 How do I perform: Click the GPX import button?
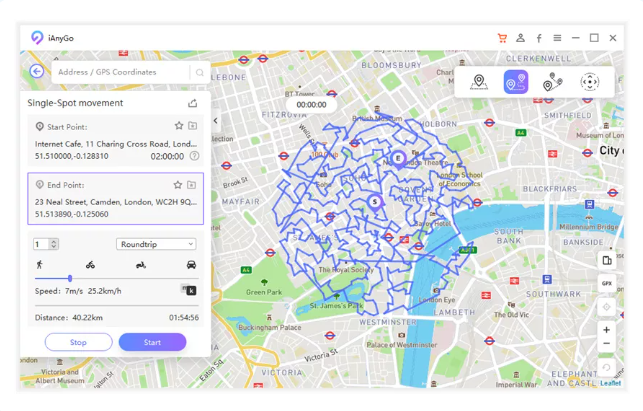[606, 283]
